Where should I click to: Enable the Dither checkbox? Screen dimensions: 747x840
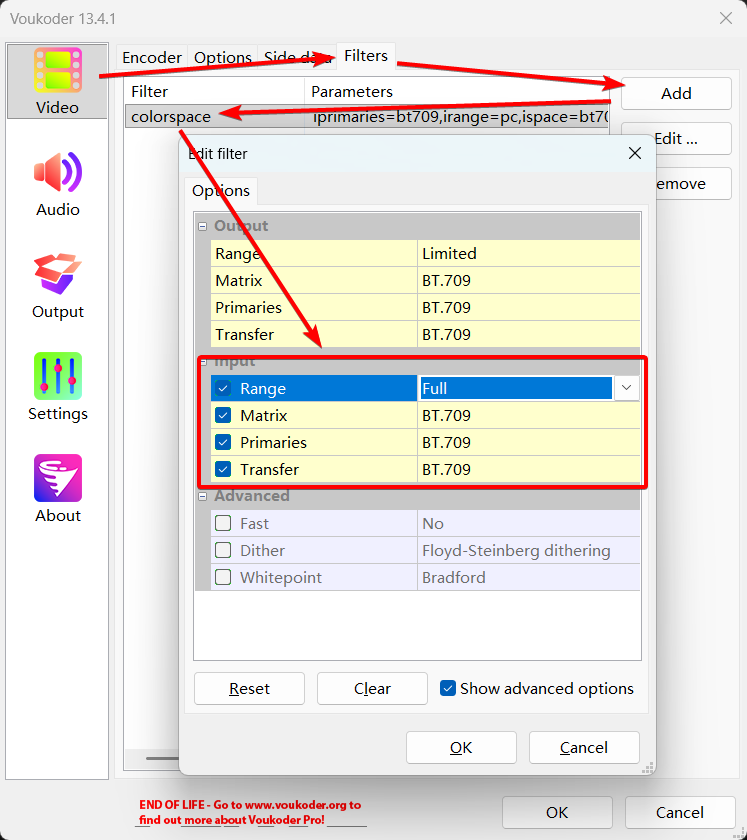(223, 550)
